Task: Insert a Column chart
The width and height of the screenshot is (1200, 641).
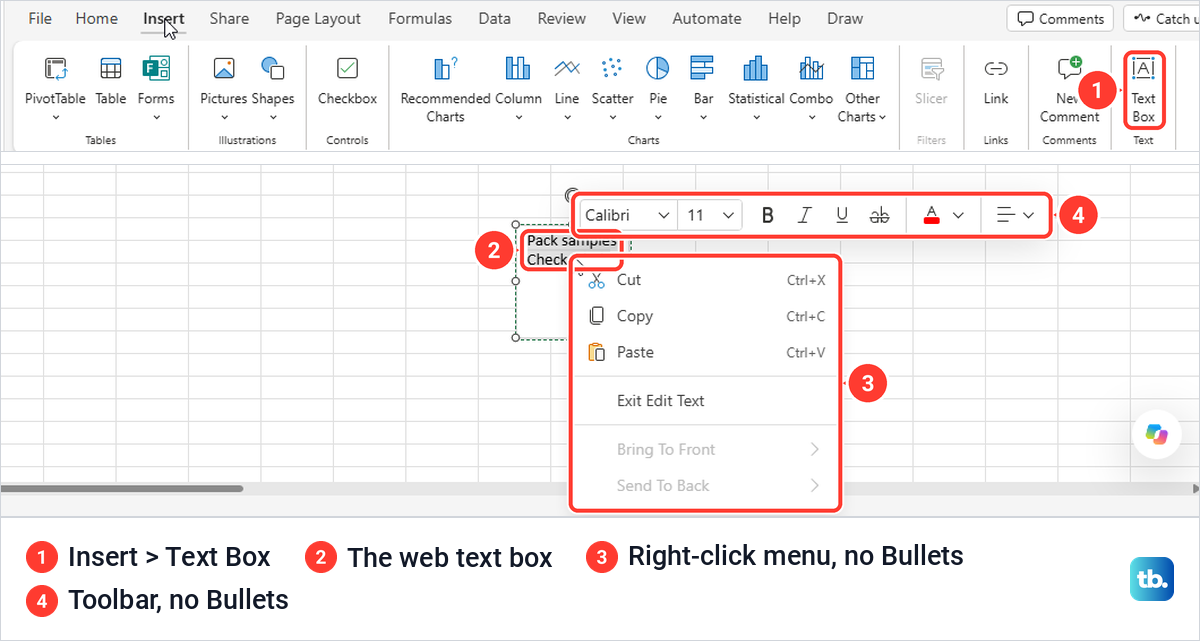Action: [518, 85]
